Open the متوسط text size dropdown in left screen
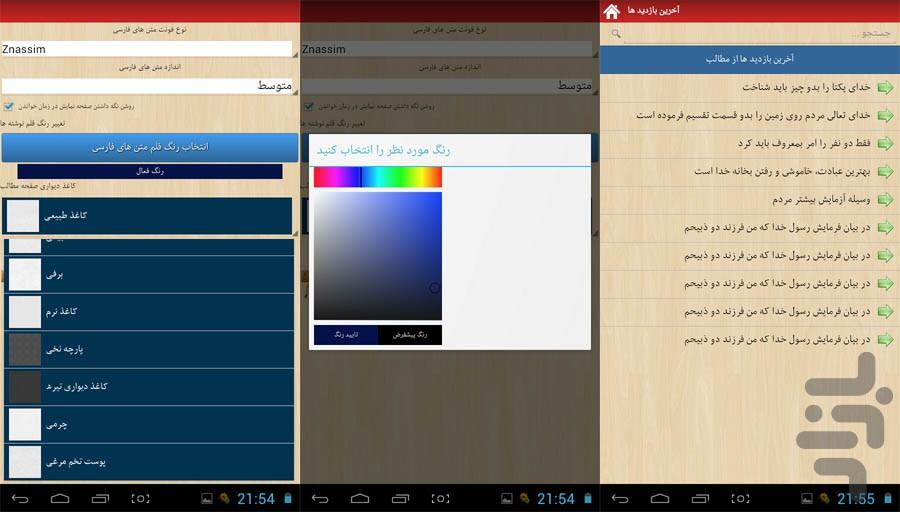The image size is (900, 512). (x=148, y=86)
